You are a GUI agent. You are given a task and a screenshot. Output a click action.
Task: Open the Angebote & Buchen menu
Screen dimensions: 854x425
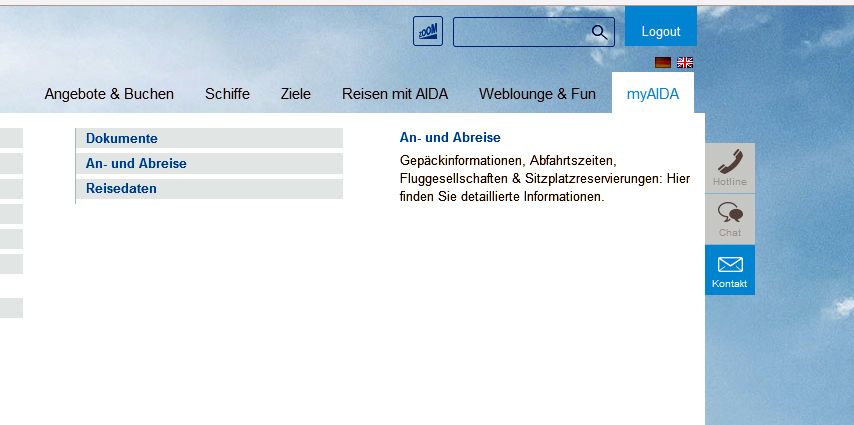[x=109, y=94]
